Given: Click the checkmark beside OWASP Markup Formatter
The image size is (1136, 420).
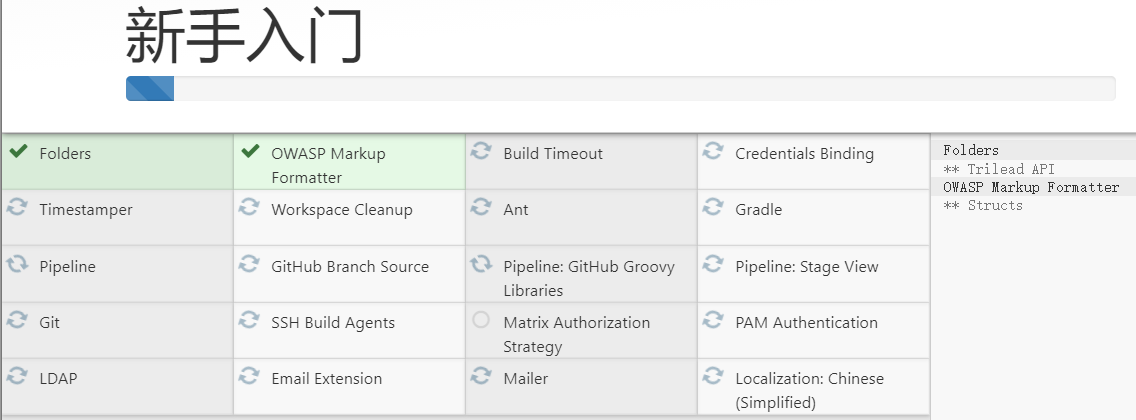Looking at the screenshot, I should coord(250,151).
